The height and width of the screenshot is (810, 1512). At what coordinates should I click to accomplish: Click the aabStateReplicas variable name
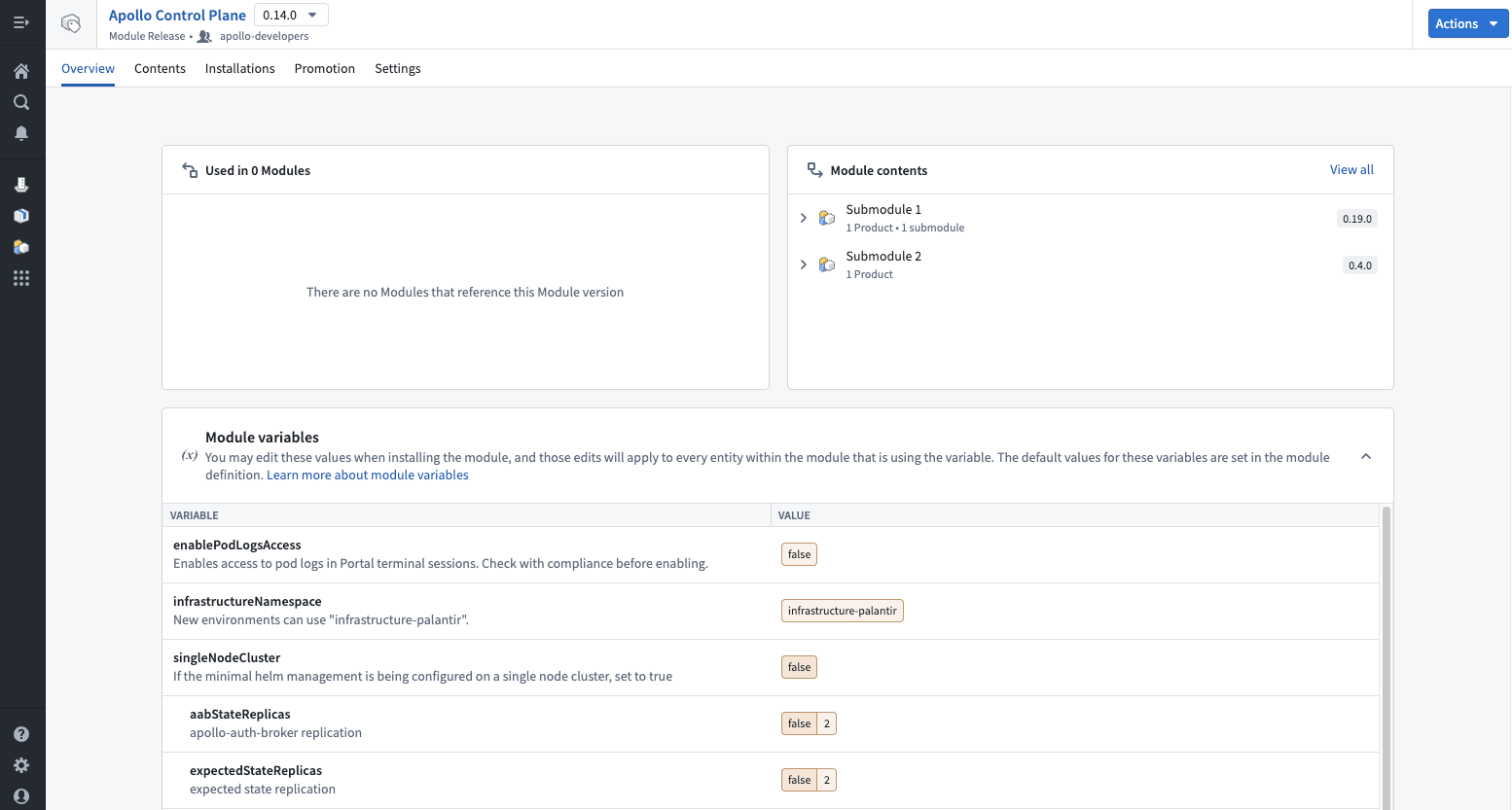pos(240,714)
